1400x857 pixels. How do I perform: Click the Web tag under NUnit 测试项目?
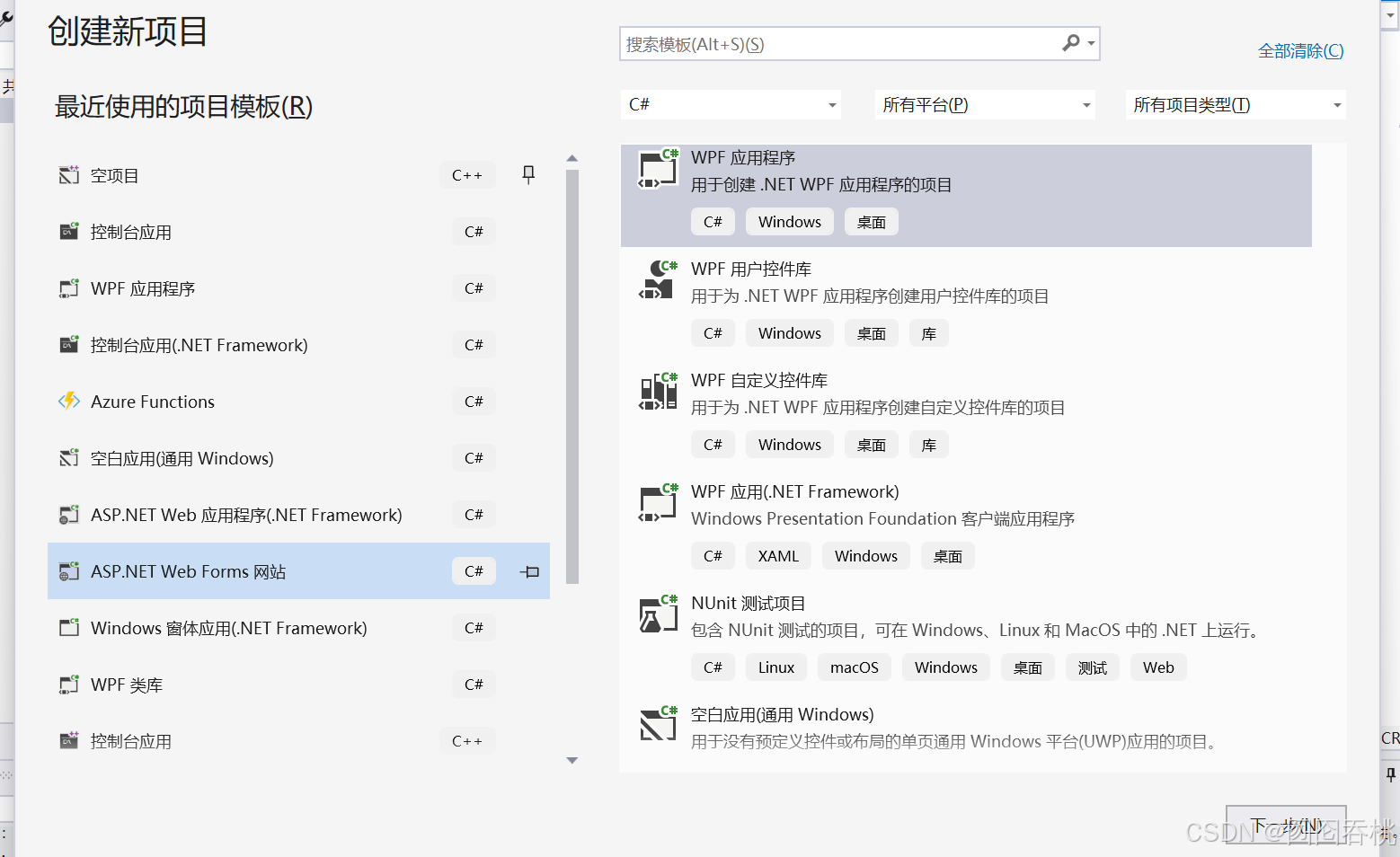(1158, 667)
